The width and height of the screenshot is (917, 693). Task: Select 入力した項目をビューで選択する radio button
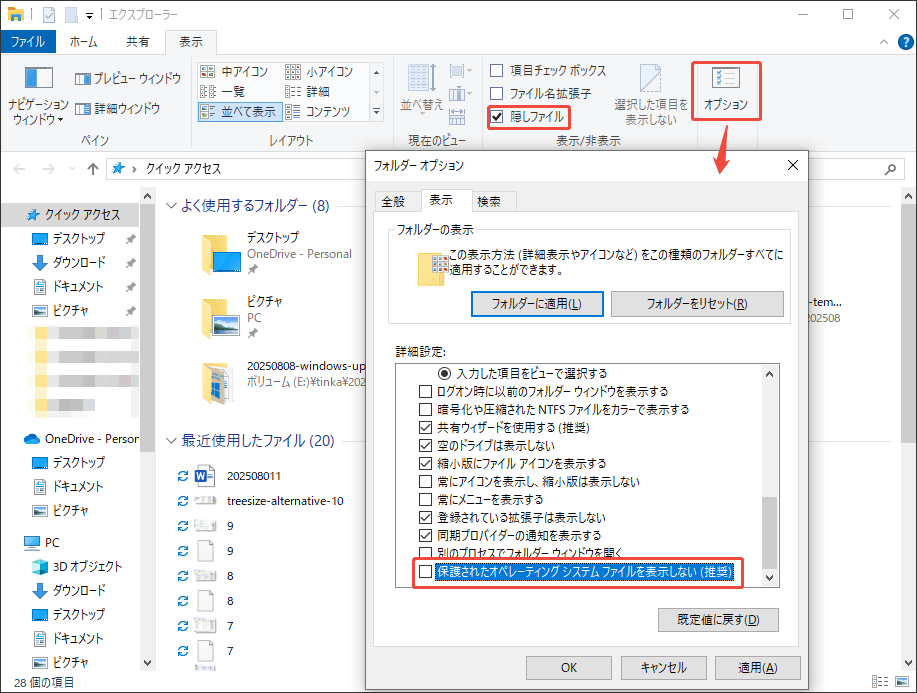coord(444,373)
